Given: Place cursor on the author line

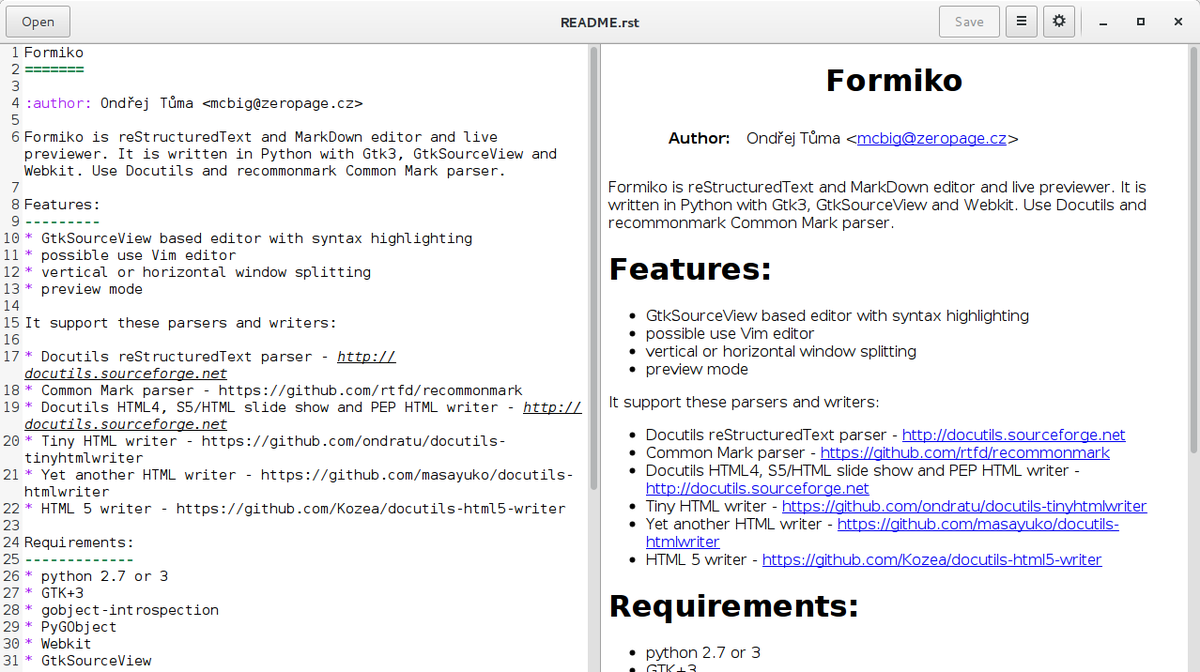Looking at the screenshot, I should tap(195, 102).
